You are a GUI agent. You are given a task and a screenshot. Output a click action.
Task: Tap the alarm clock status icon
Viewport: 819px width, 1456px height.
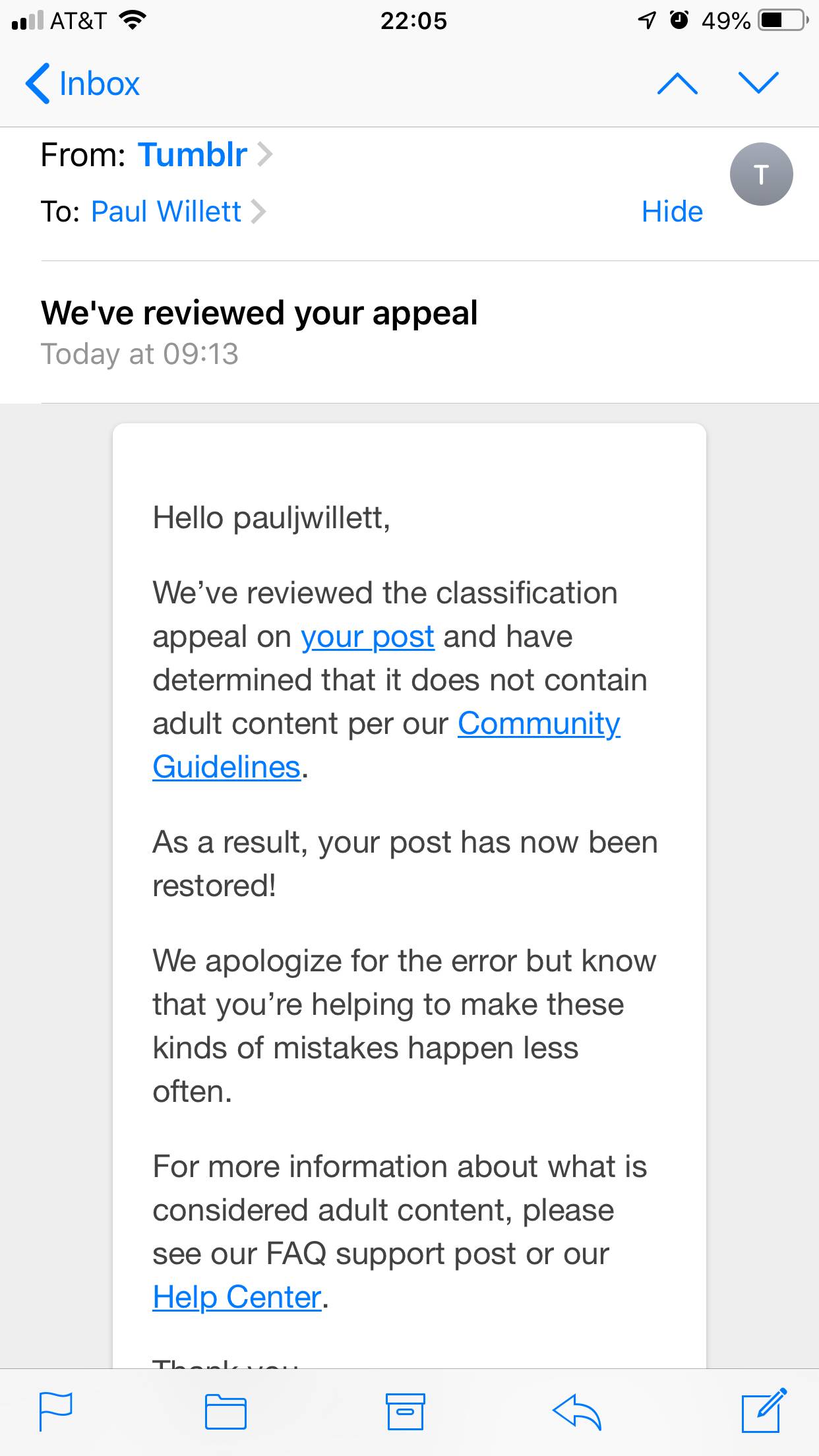point(679,20)
